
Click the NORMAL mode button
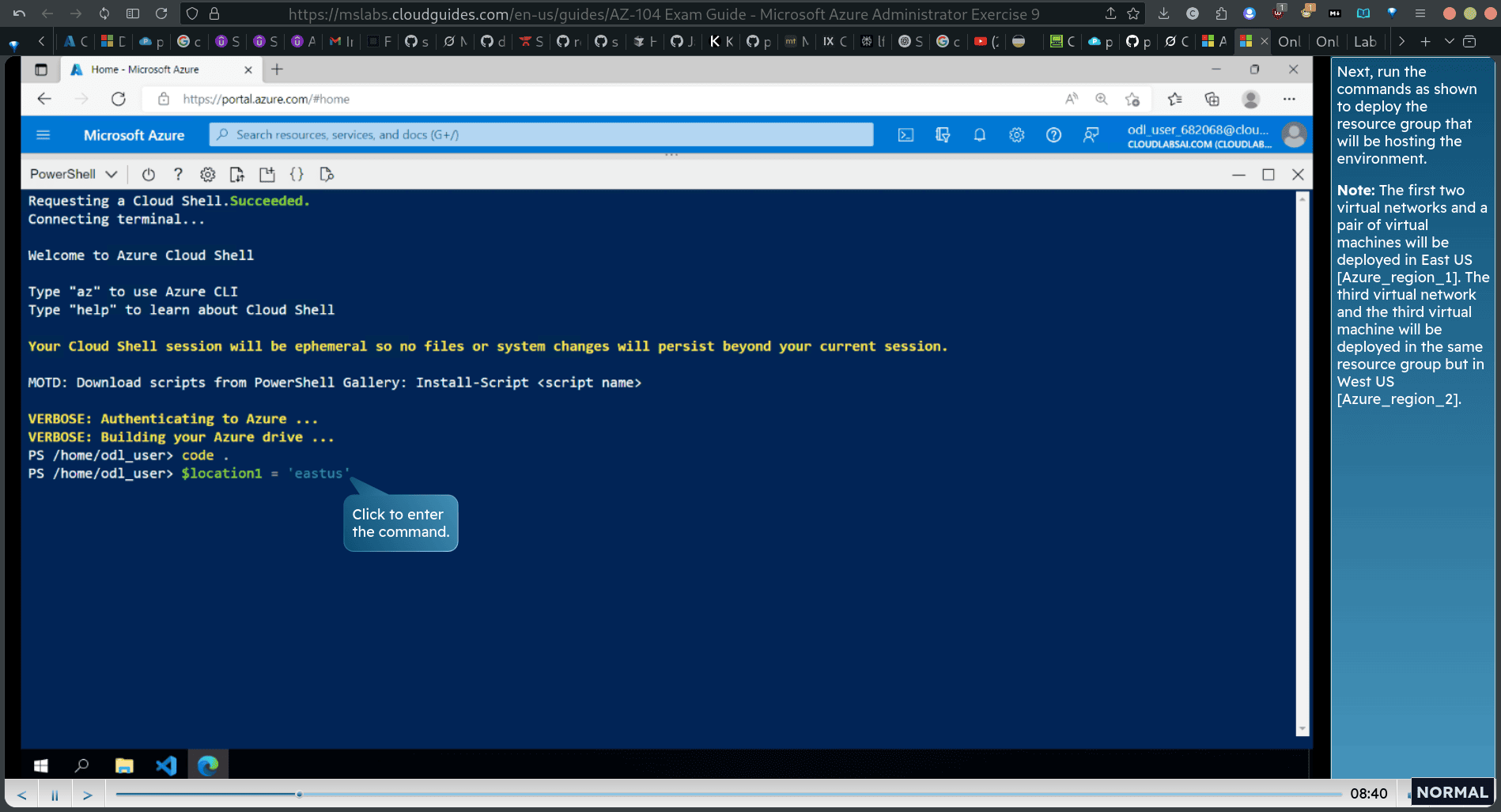1452,792
